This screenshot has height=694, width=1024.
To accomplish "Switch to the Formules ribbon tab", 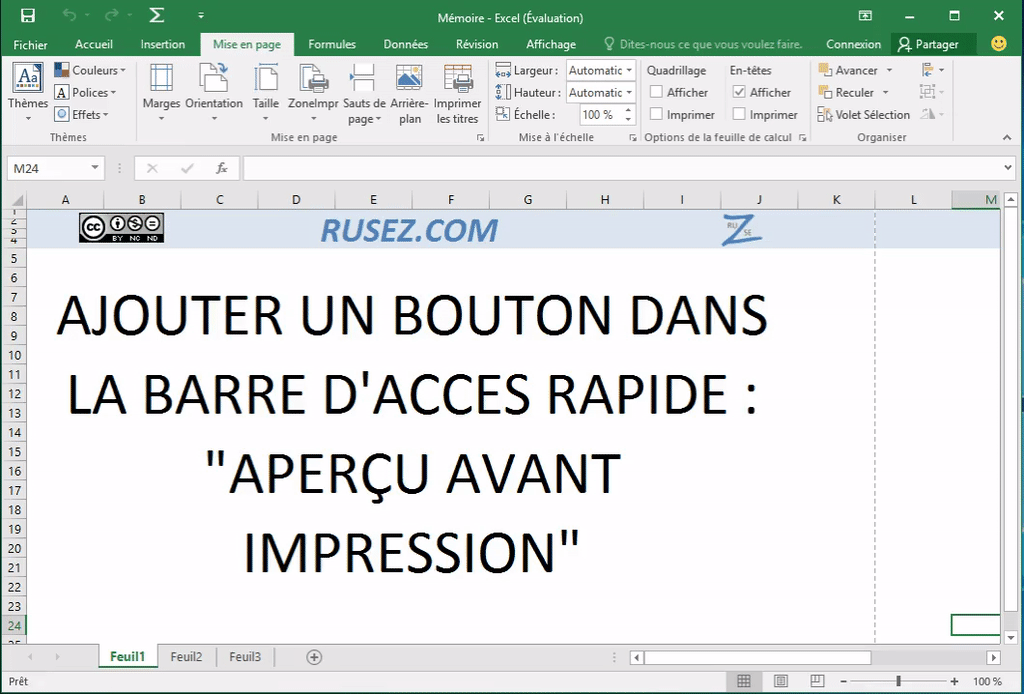I will 332,44.
